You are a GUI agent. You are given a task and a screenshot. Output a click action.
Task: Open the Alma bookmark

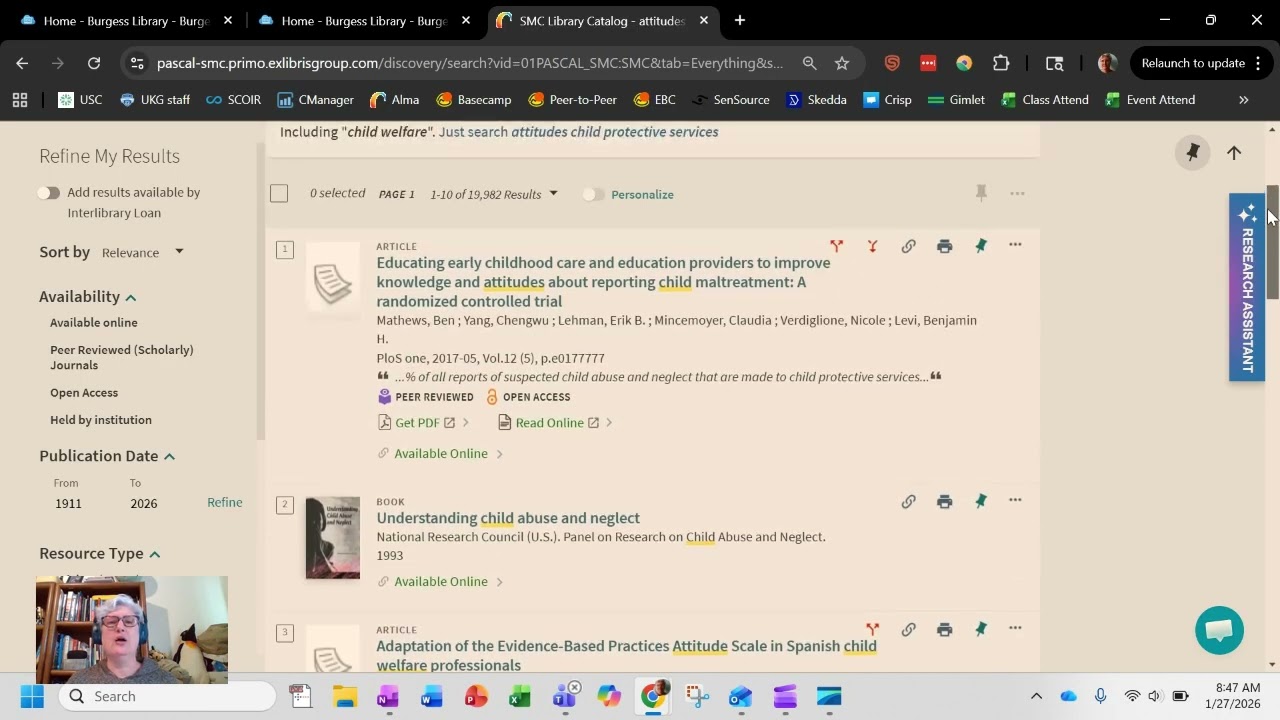coord(394,100)
